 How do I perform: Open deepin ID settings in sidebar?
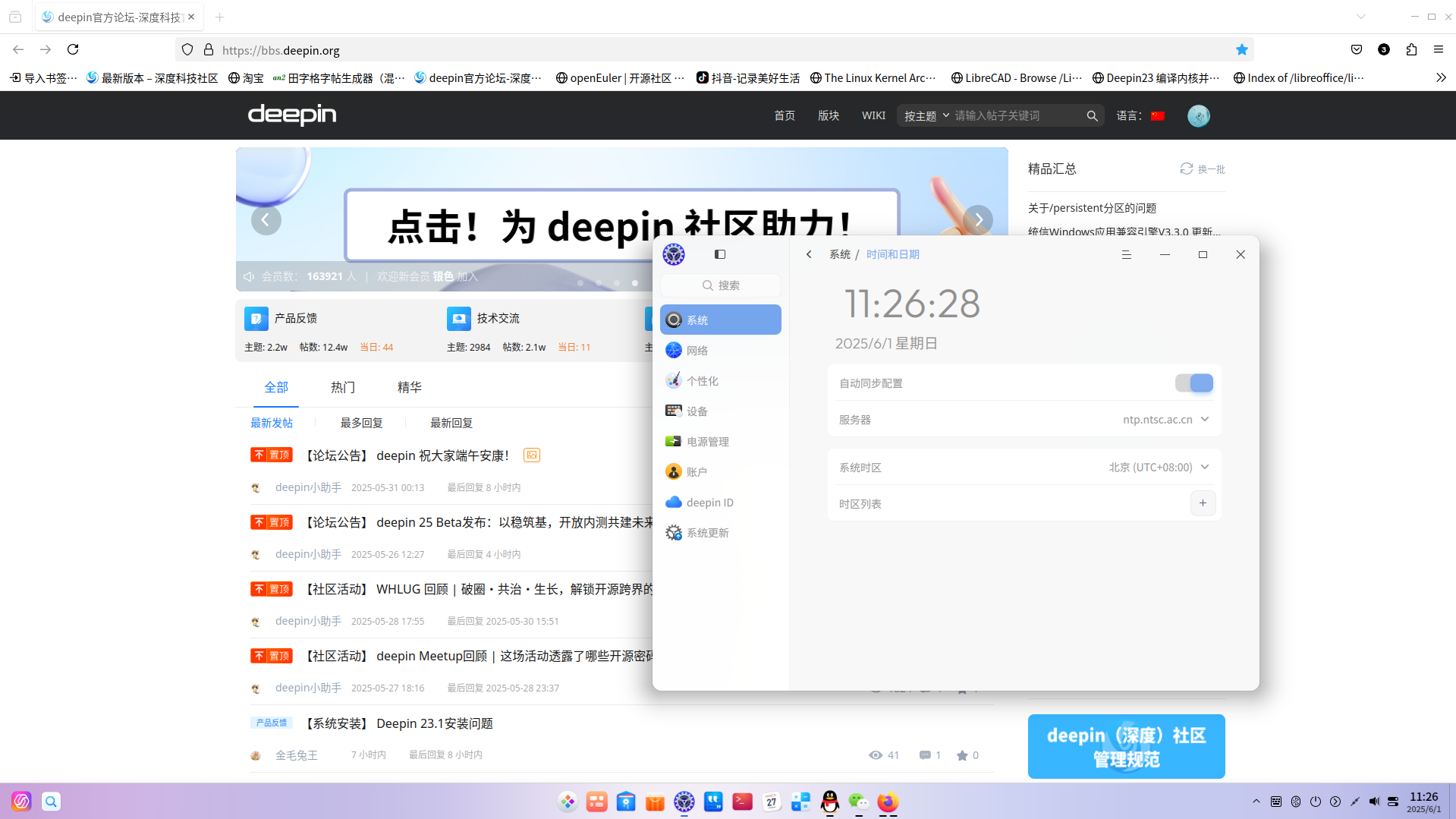tap(721, 502)
